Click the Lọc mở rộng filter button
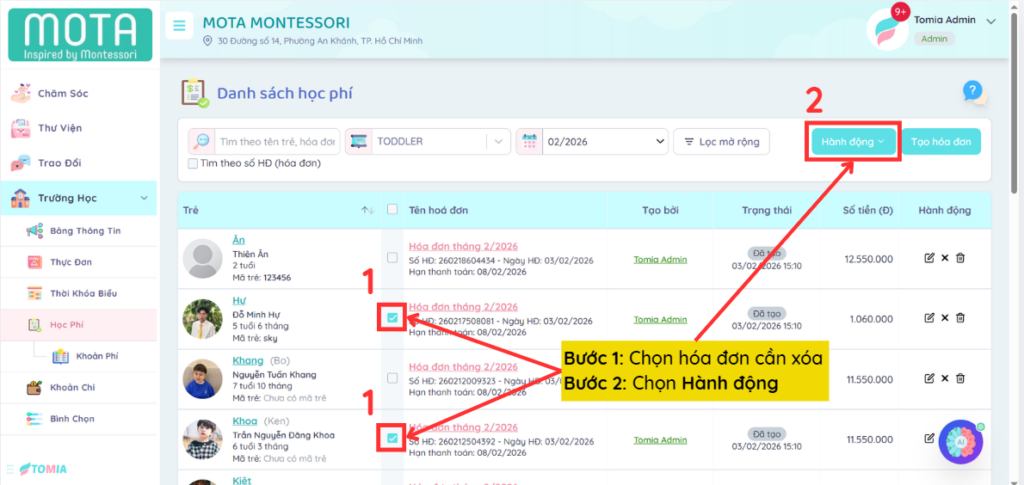The height and width of the screenshot is (485, 1024). pos(722,142)
